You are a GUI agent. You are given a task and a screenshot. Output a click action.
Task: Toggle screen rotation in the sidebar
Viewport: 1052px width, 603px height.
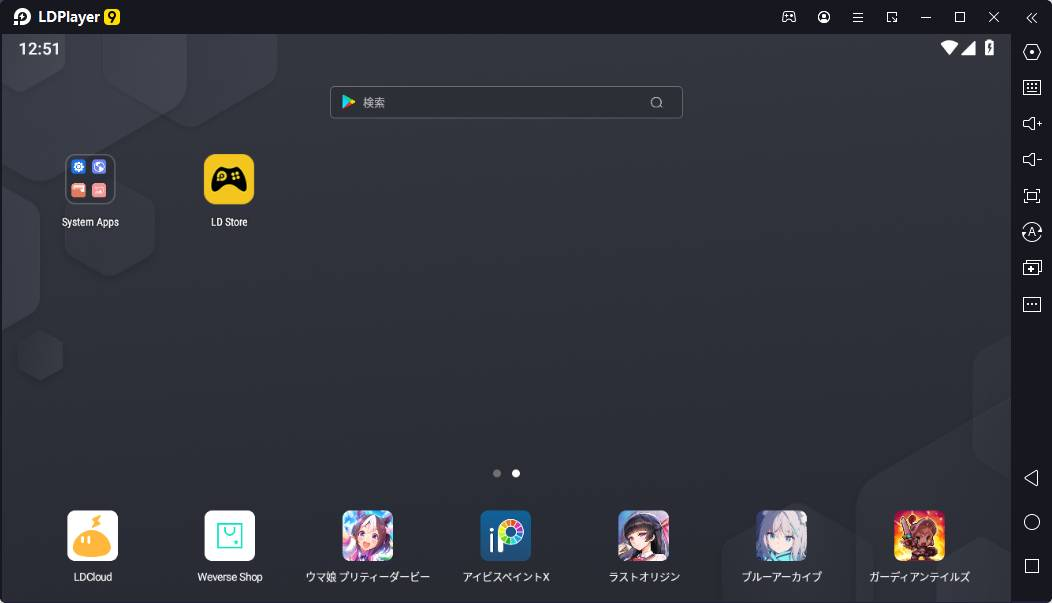tap(1031, 231)
